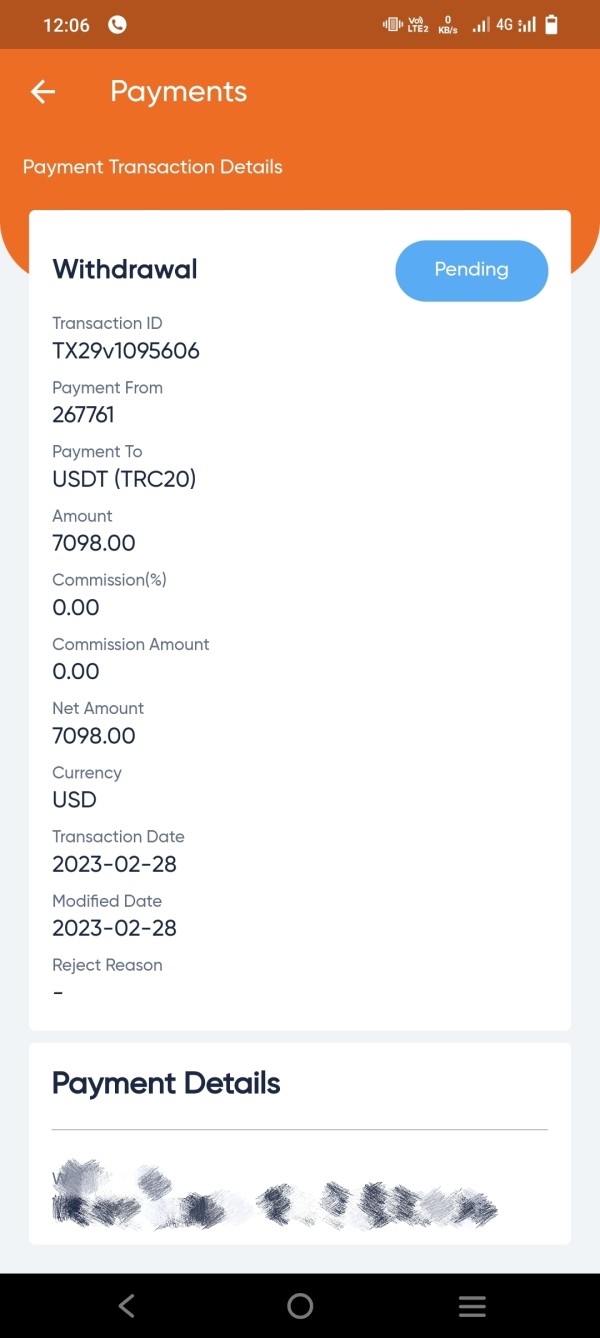Tap the Payment Transaction Details subtitle
600x1338 pixels.
[152, 167]
